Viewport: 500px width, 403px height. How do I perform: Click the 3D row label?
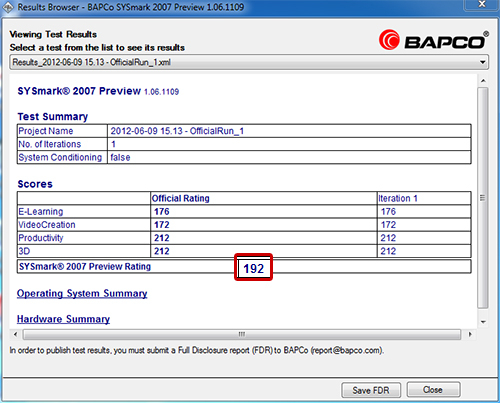click(x=24, y=251)
